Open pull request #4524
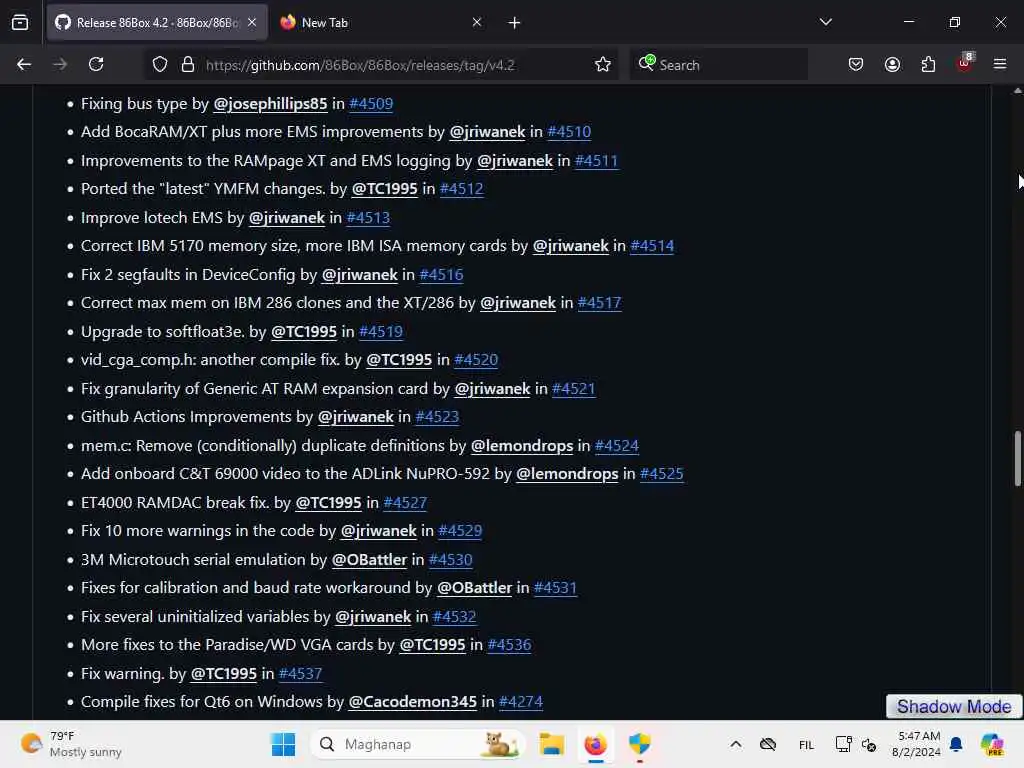The image size is (1024, 768). tap(616, 446)
